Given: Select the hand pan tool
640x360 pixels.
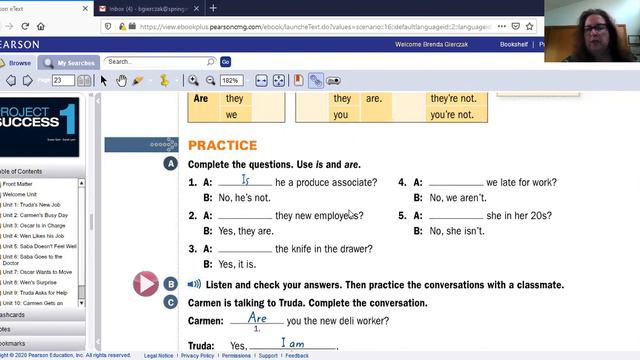Looking at the screenshot, I should click(x=121, y=80).
